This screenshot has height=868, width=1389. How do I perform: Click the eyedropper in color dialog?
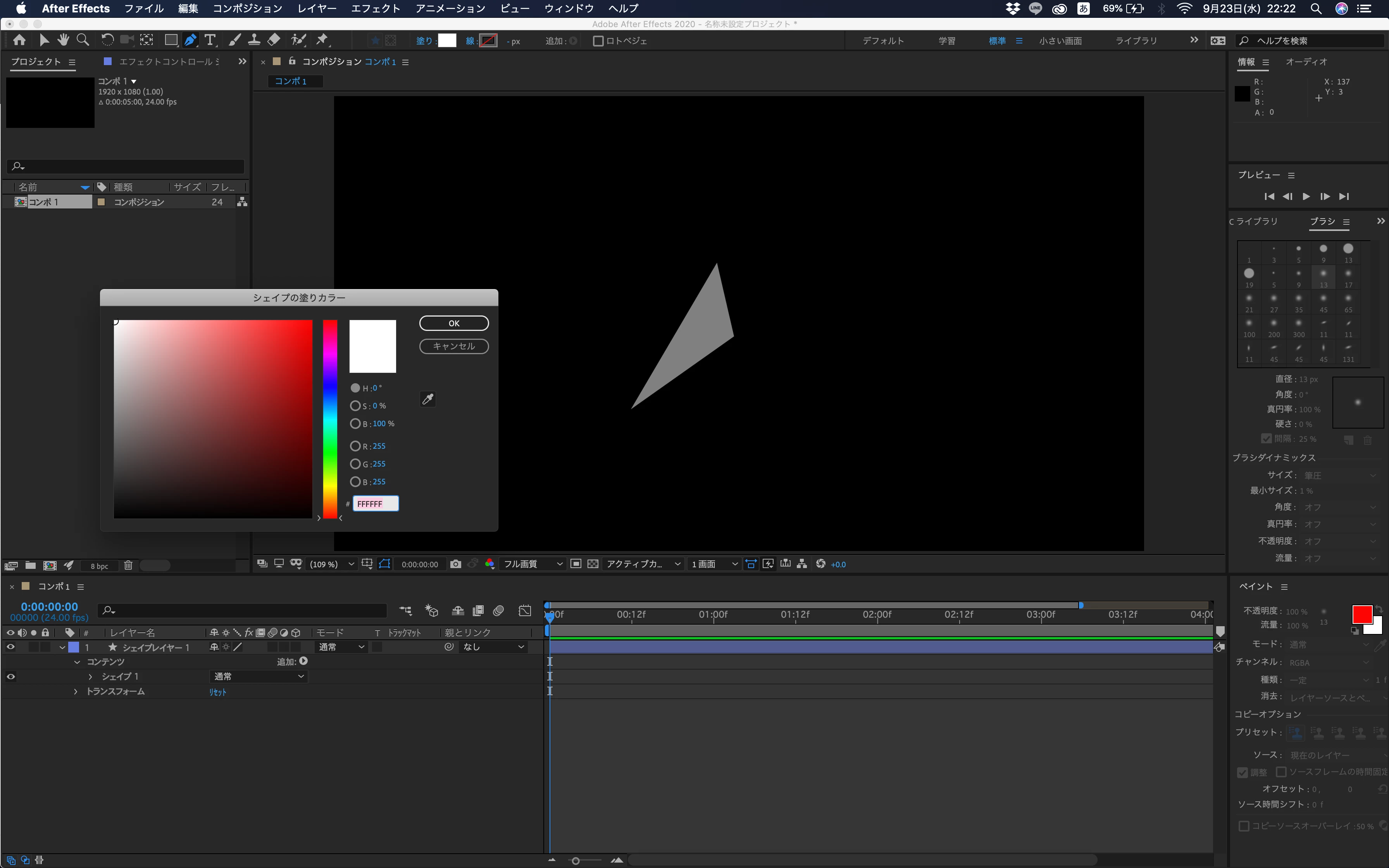pyautogui.click(x=427, y=399)
